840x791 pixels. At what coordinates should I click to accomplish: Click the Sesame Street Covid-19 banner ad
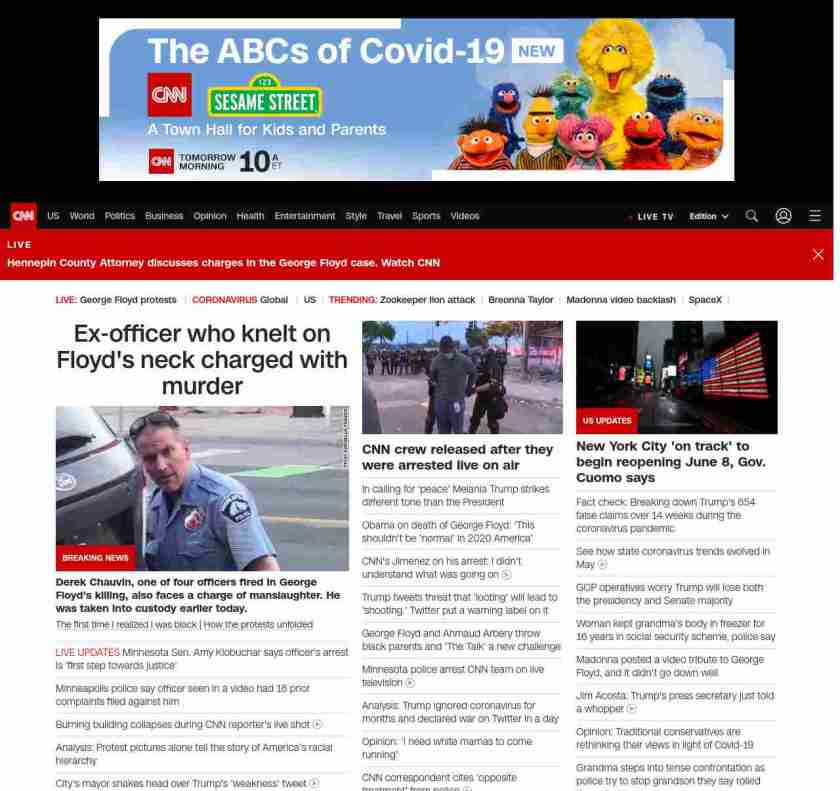click(x=416, y=99)
